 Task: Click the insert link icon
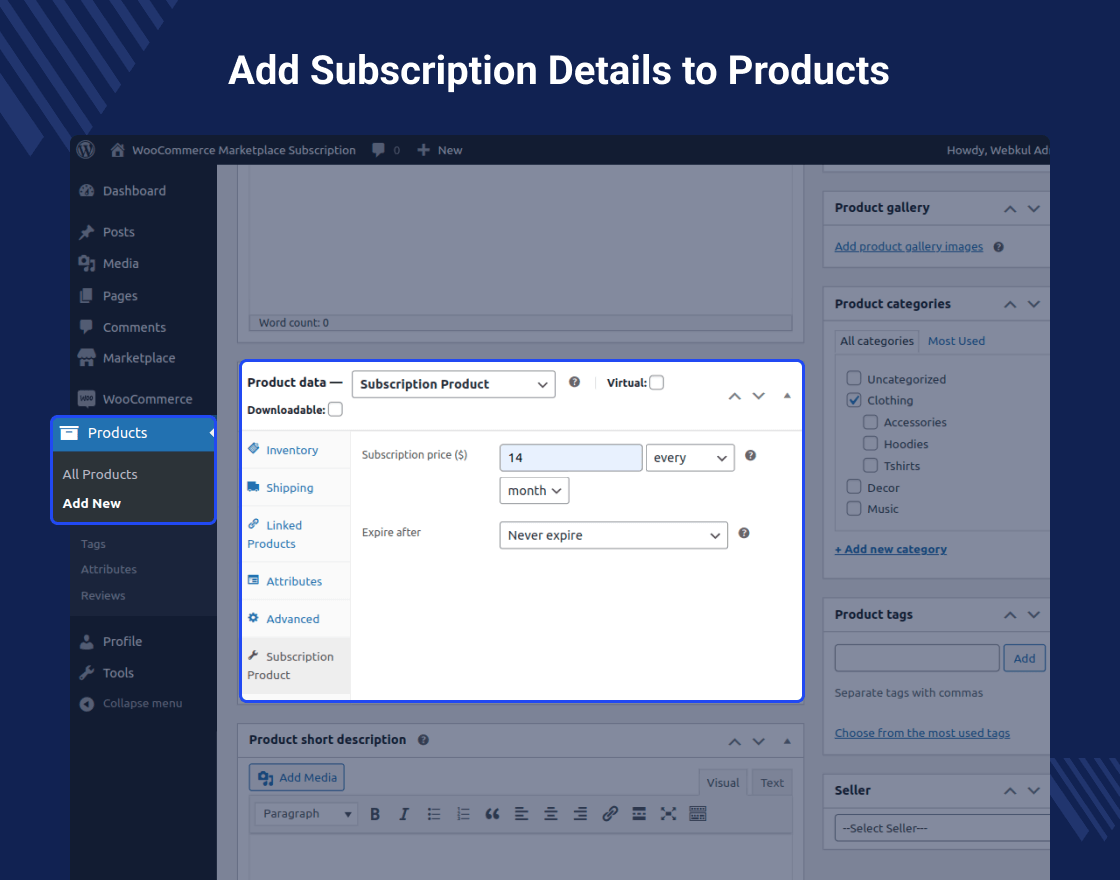610,814
